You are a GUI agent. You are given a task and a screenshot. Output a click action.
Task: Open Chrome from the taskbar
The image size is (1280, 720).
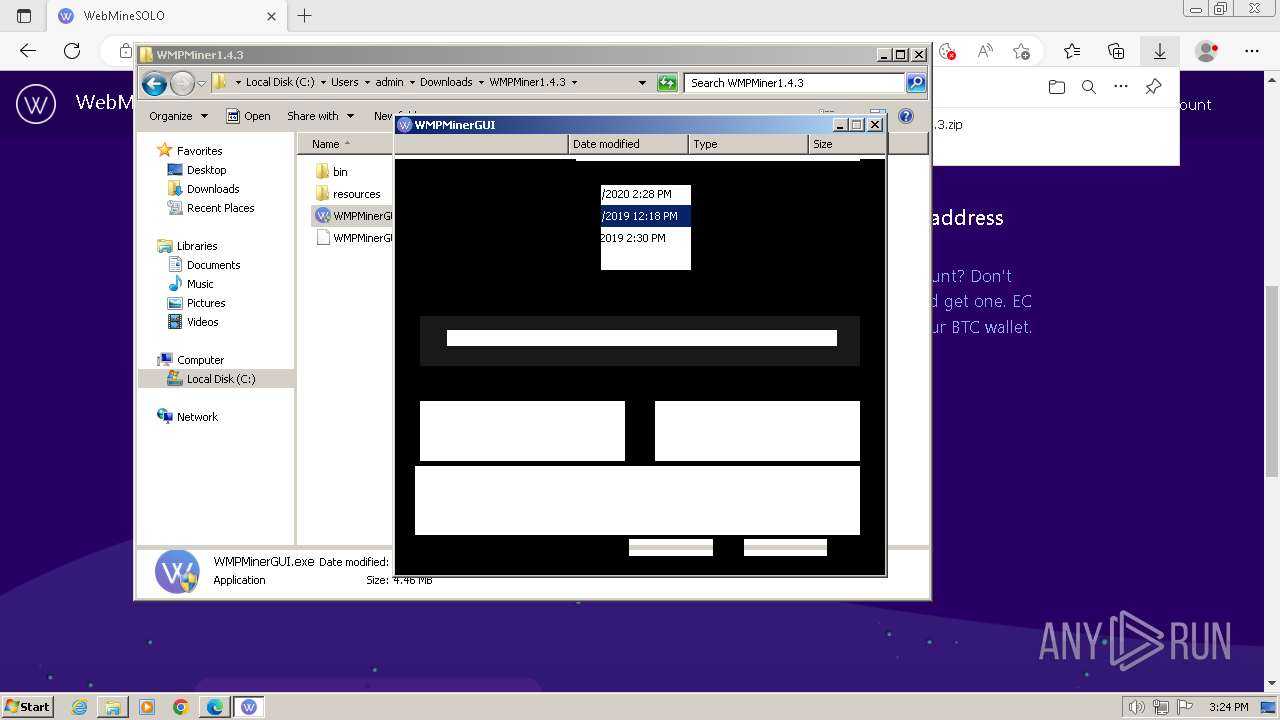click(x=181, y=707)
